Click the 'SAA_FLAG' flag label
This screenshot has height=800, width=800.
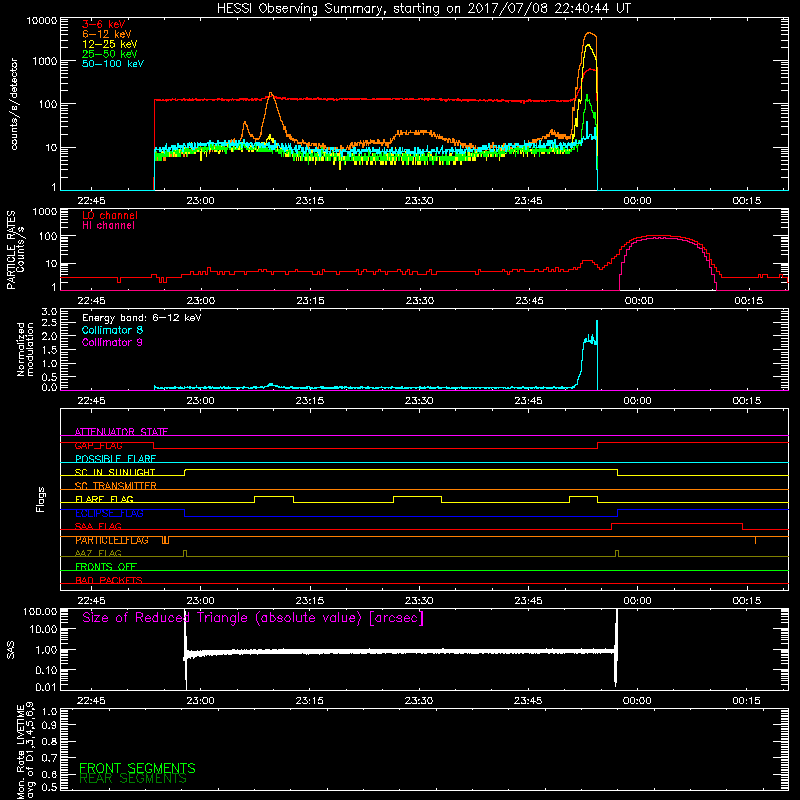tap(98, 527)
